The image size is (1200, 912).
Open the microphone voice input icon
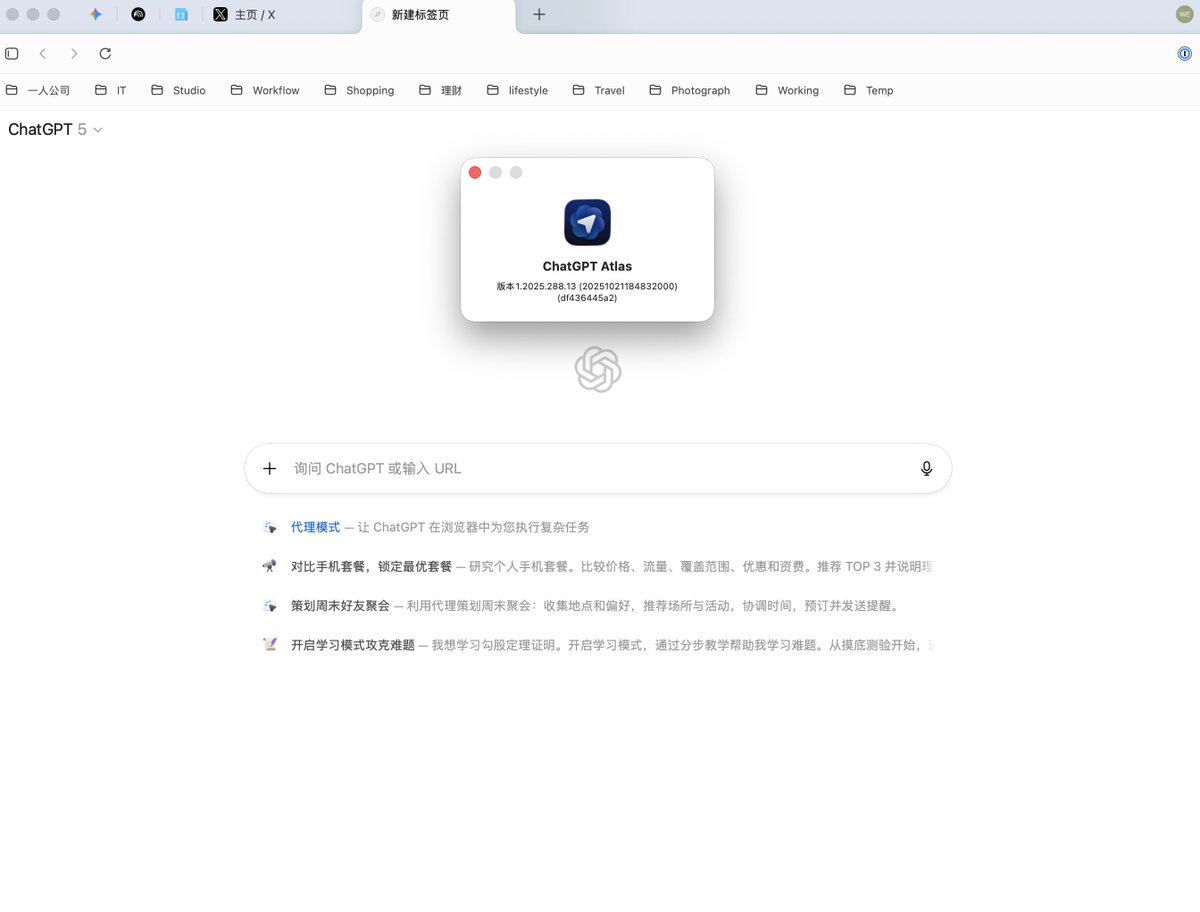[926, 468]
